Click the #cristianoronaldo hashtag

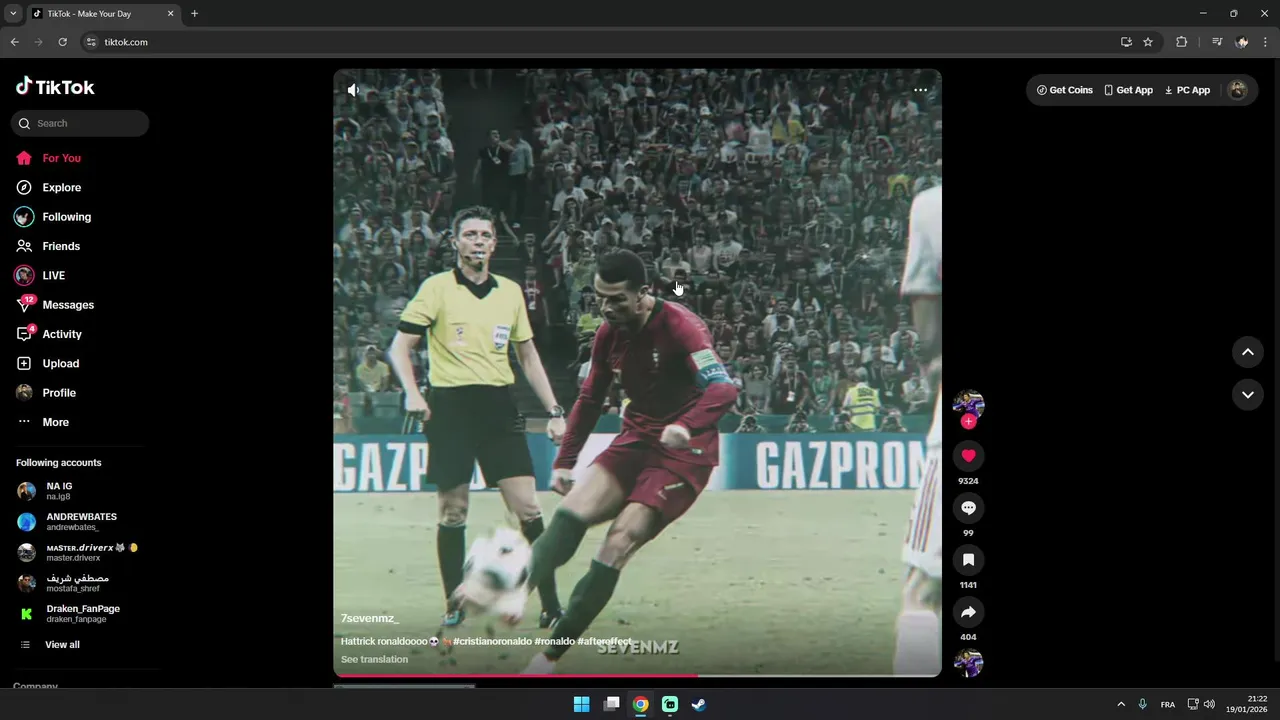tap(492, 641)
